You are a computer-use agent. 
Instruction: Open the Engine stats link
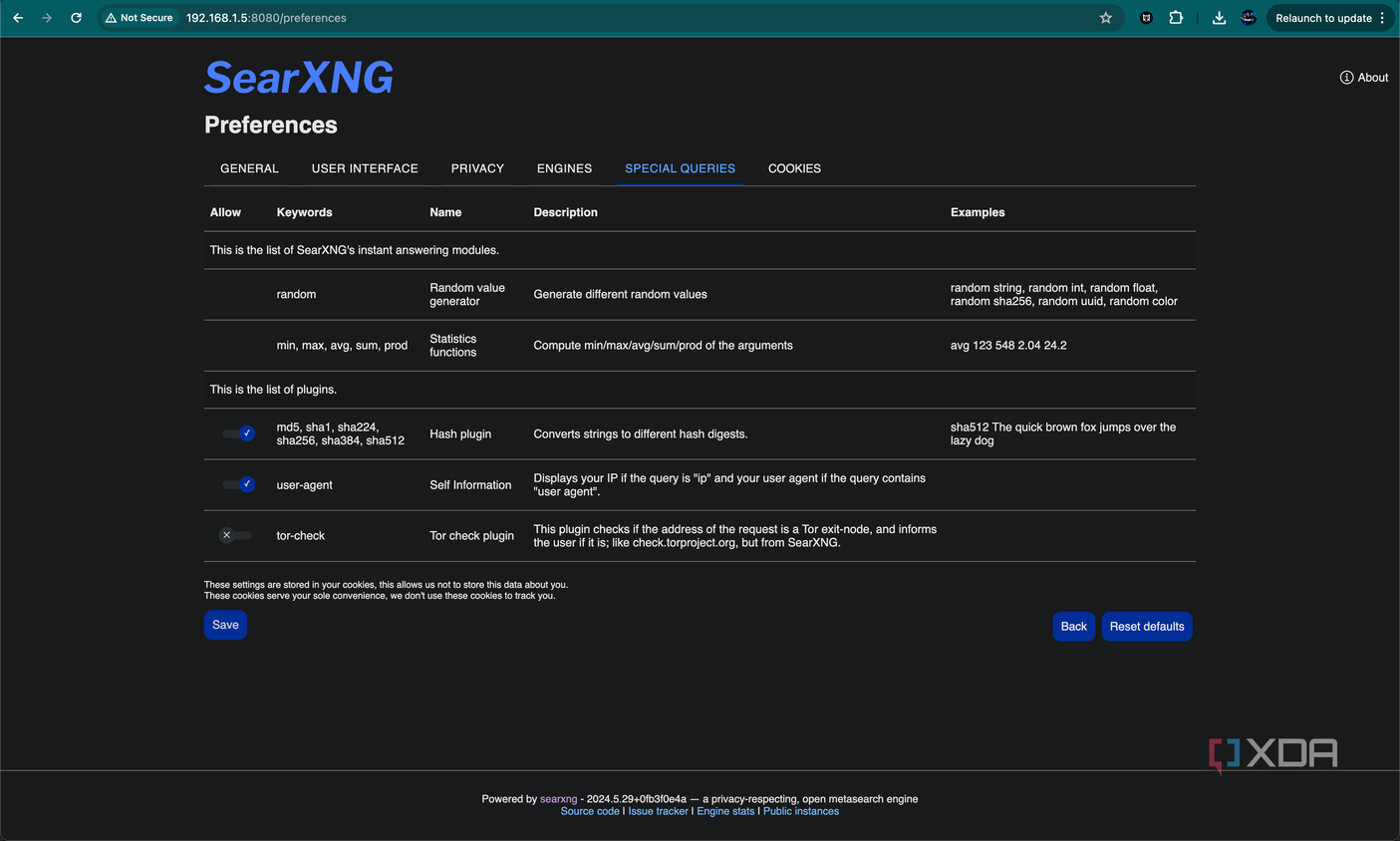tap(725, 811)
